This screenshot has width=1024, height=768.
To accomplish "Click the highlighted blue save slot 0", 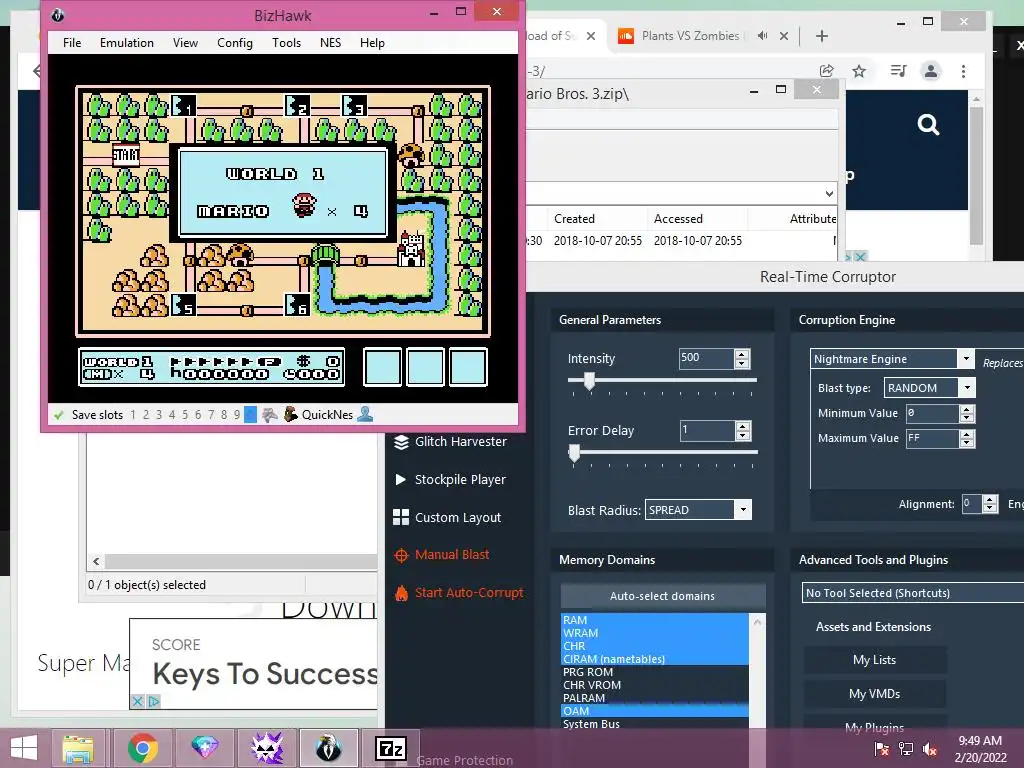I will pyautogui.click(x=250, y=415).
